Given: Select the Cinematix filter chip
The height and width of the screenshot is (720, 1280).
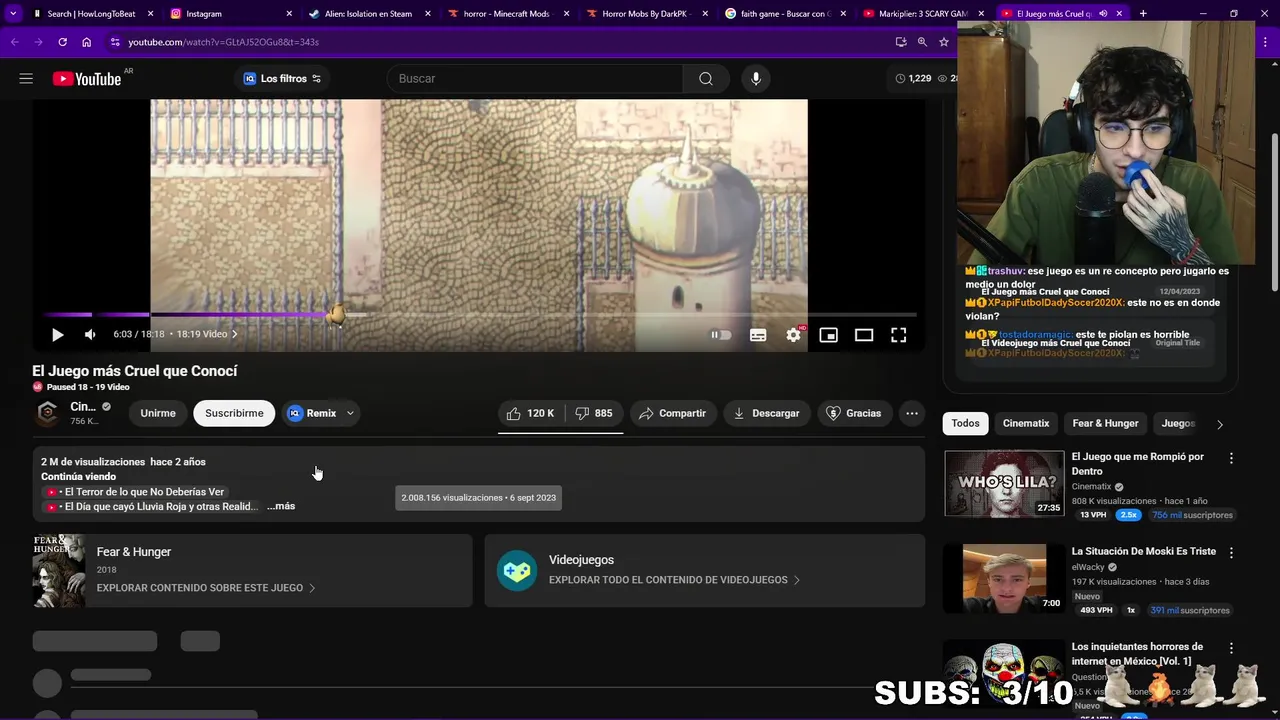Looking at the screenshot, I should tap(1026, 423).
